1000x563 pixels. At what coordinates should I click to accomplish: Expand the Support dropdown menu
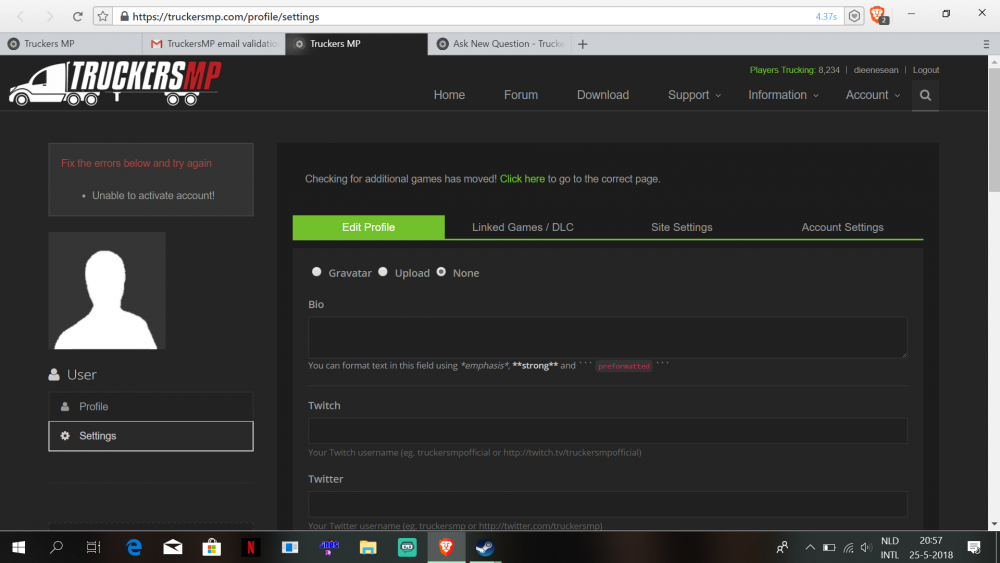694,95
